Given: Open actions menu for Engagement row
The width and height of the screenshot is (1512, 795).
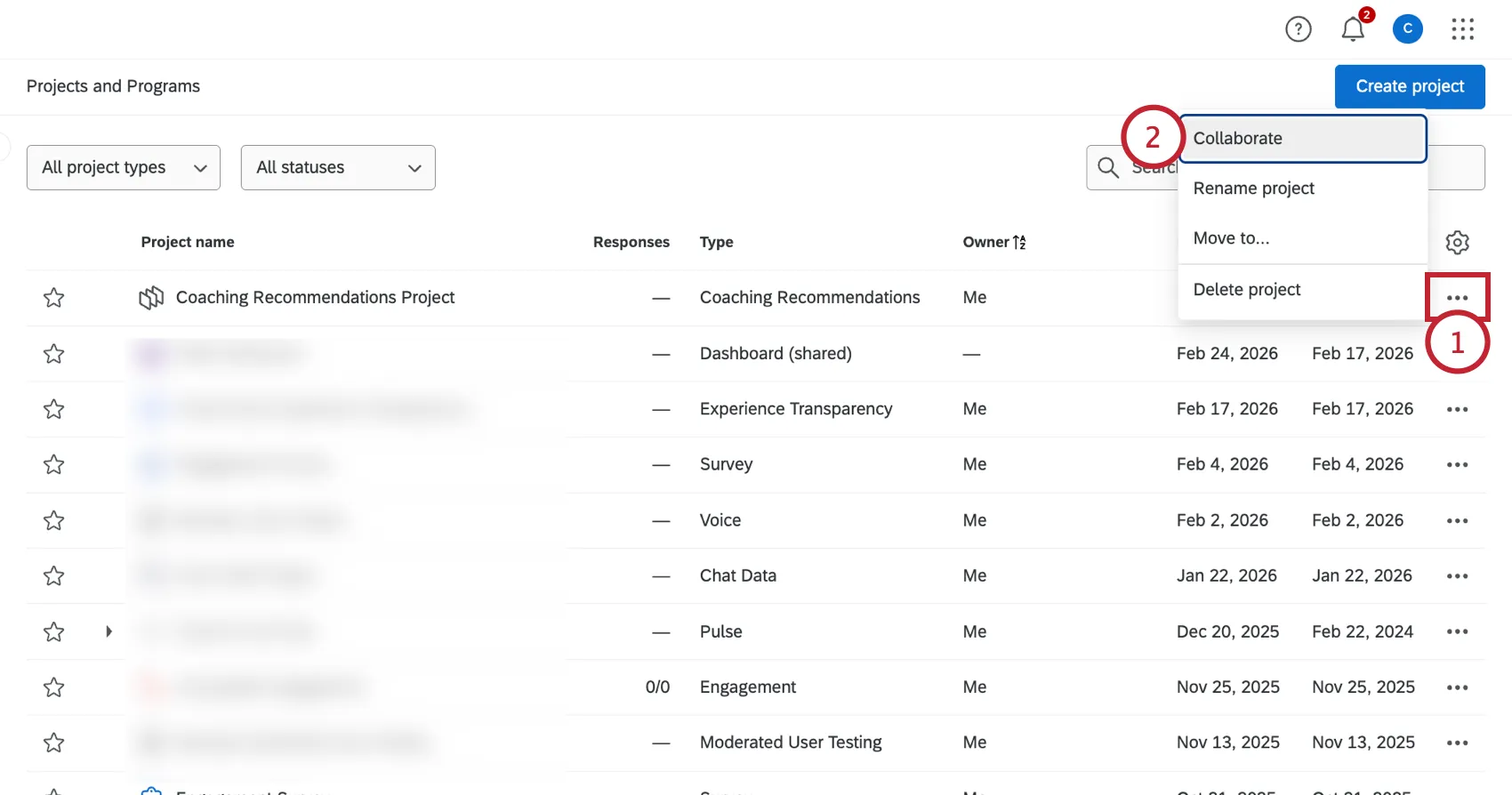Looking at the screenshot, I should (1457, 687).
